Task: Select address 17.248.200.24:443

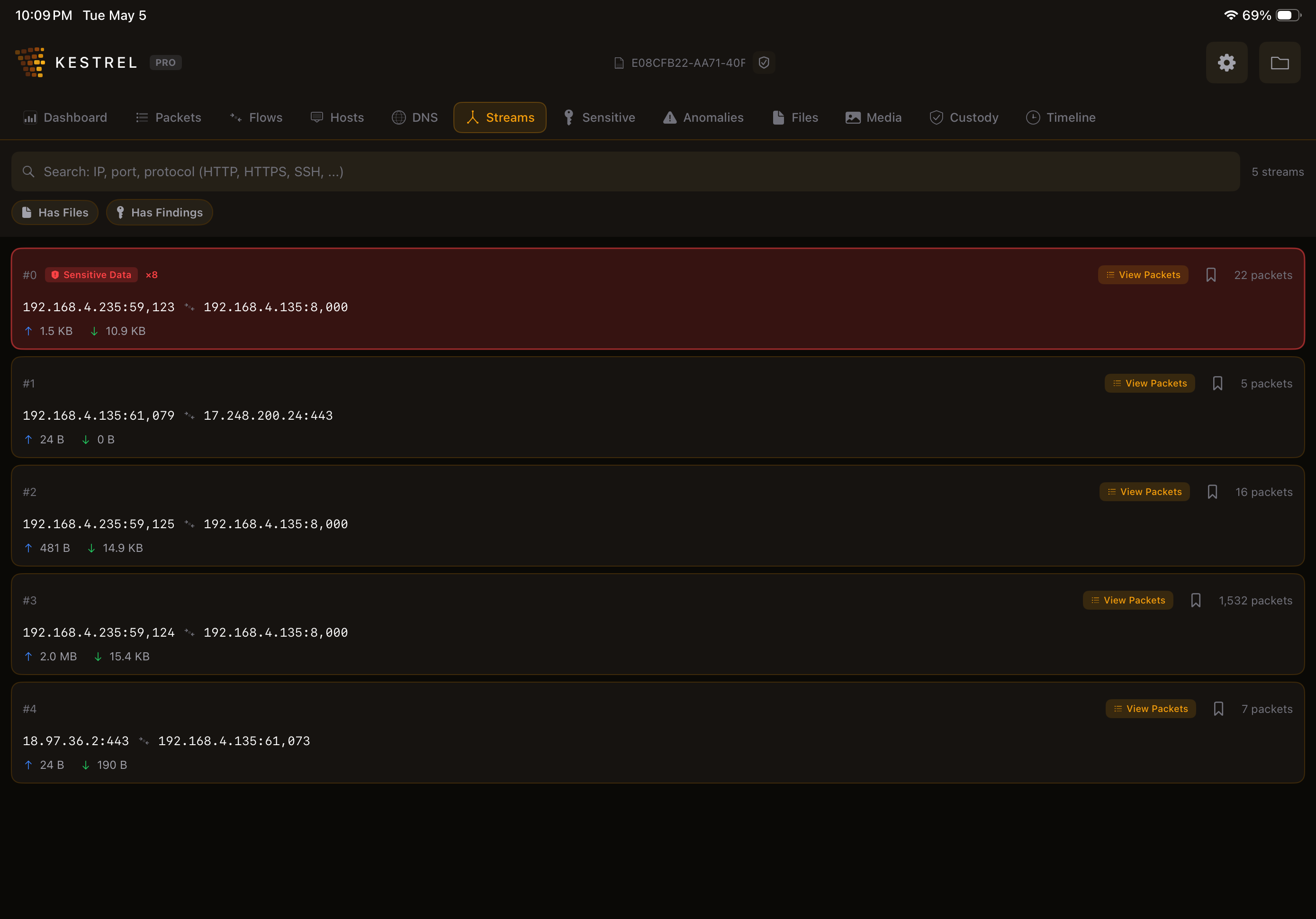Action: point(268,415)
